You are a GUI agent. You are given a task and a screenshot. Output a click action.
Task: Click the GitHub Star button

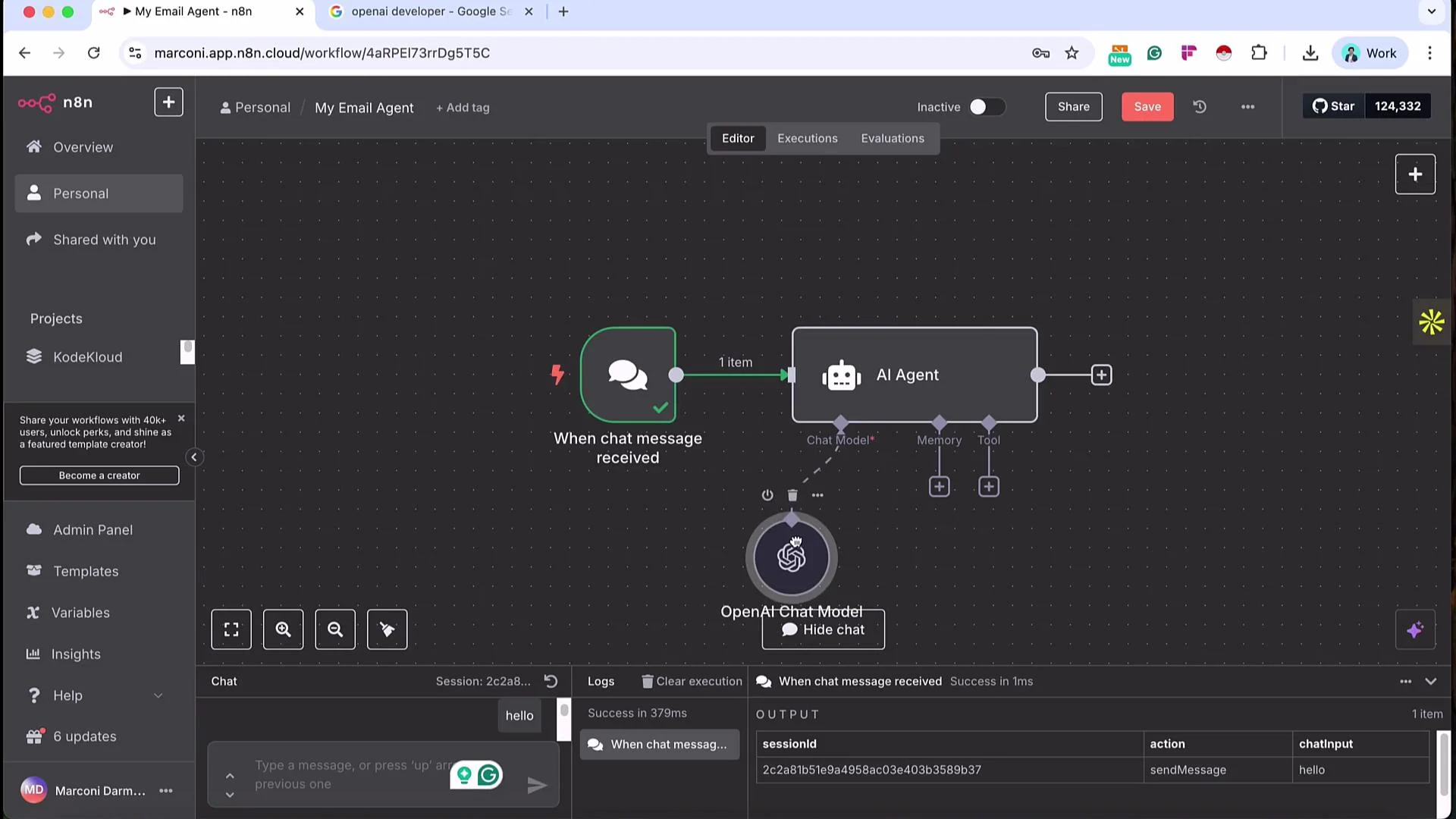(x=1334, y=106)
